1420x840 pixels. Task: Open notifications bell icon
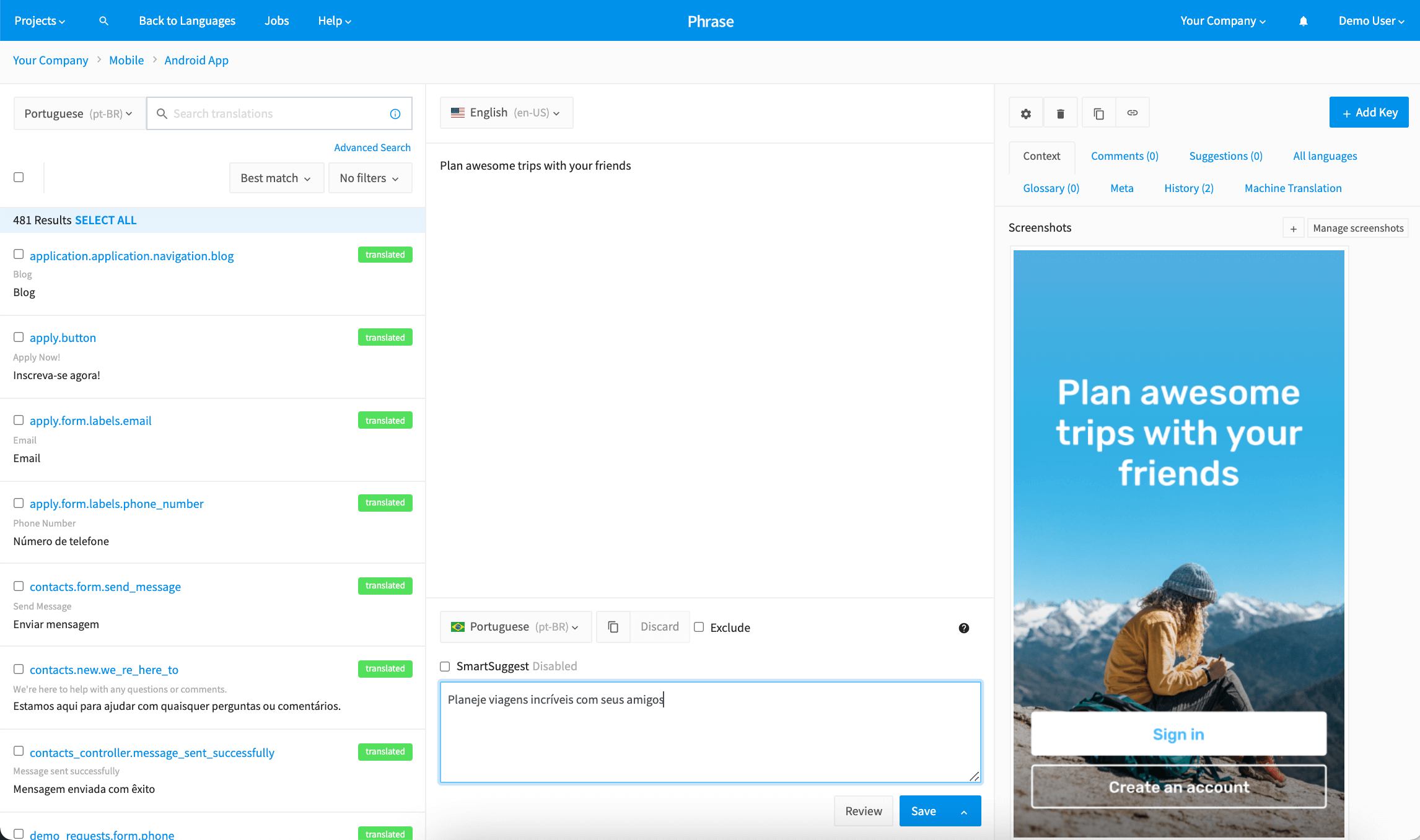[1303, 21]
